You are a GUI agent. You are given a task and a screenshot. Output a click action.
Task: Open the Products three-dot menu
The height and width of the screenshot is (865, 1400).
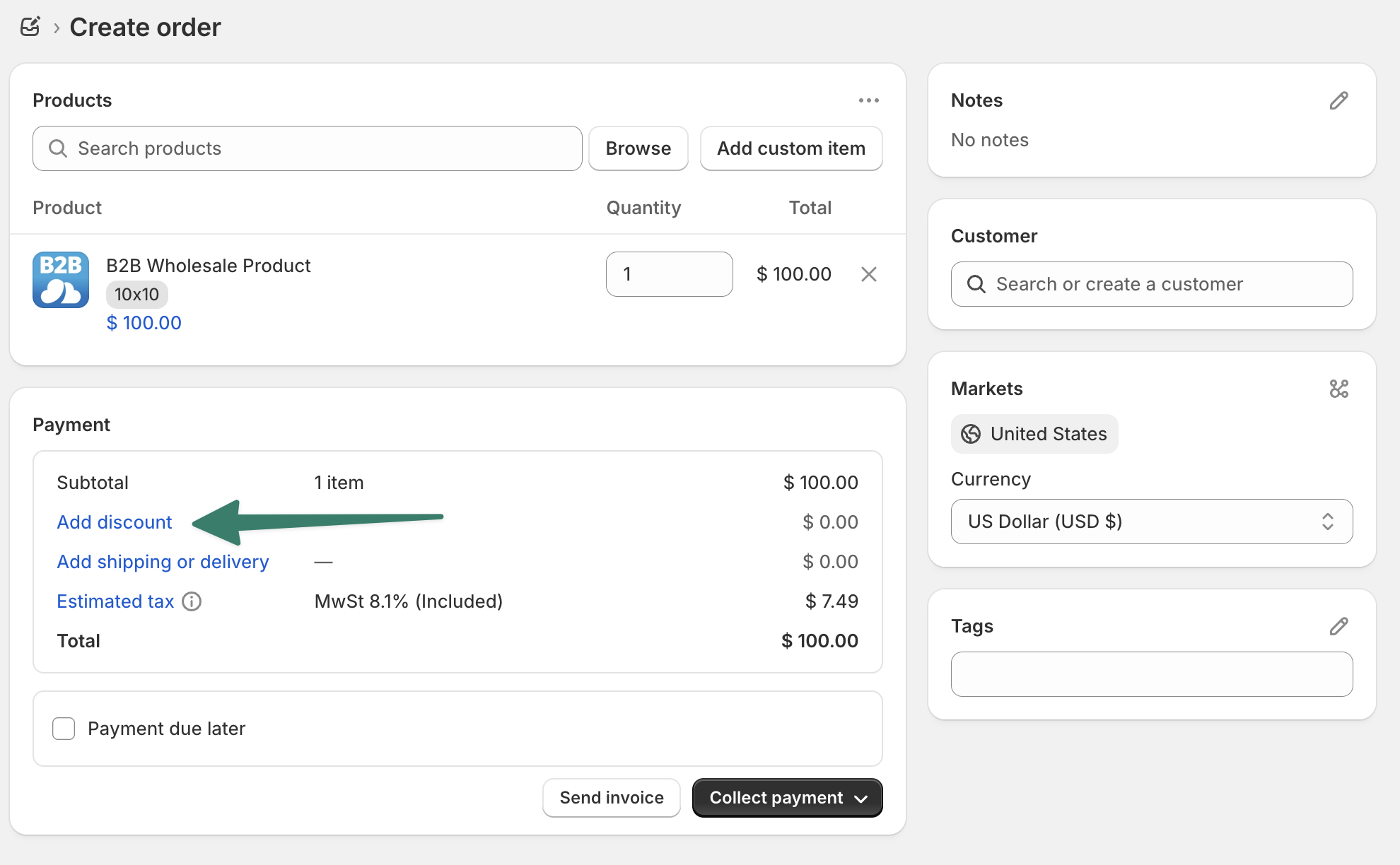point(868,100)
